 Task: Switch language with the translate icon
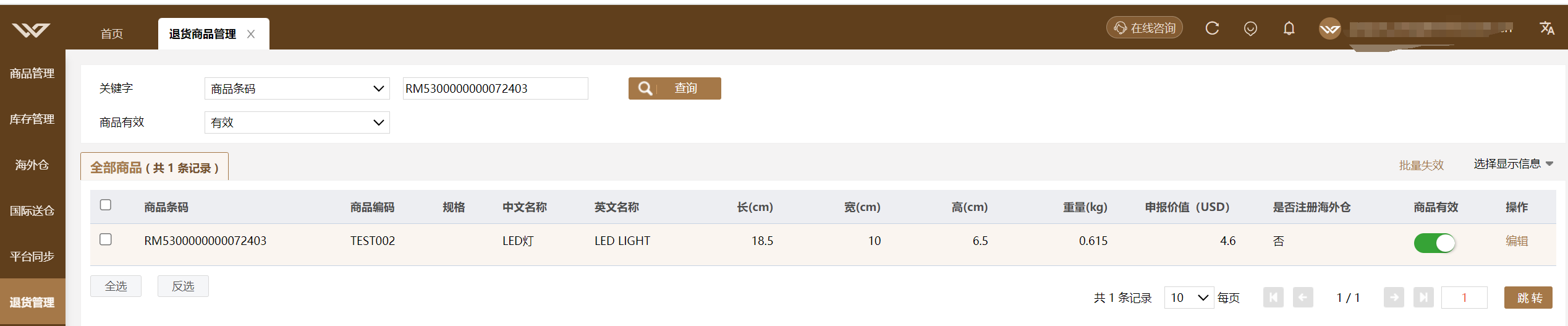click(x=1547, y=28)
